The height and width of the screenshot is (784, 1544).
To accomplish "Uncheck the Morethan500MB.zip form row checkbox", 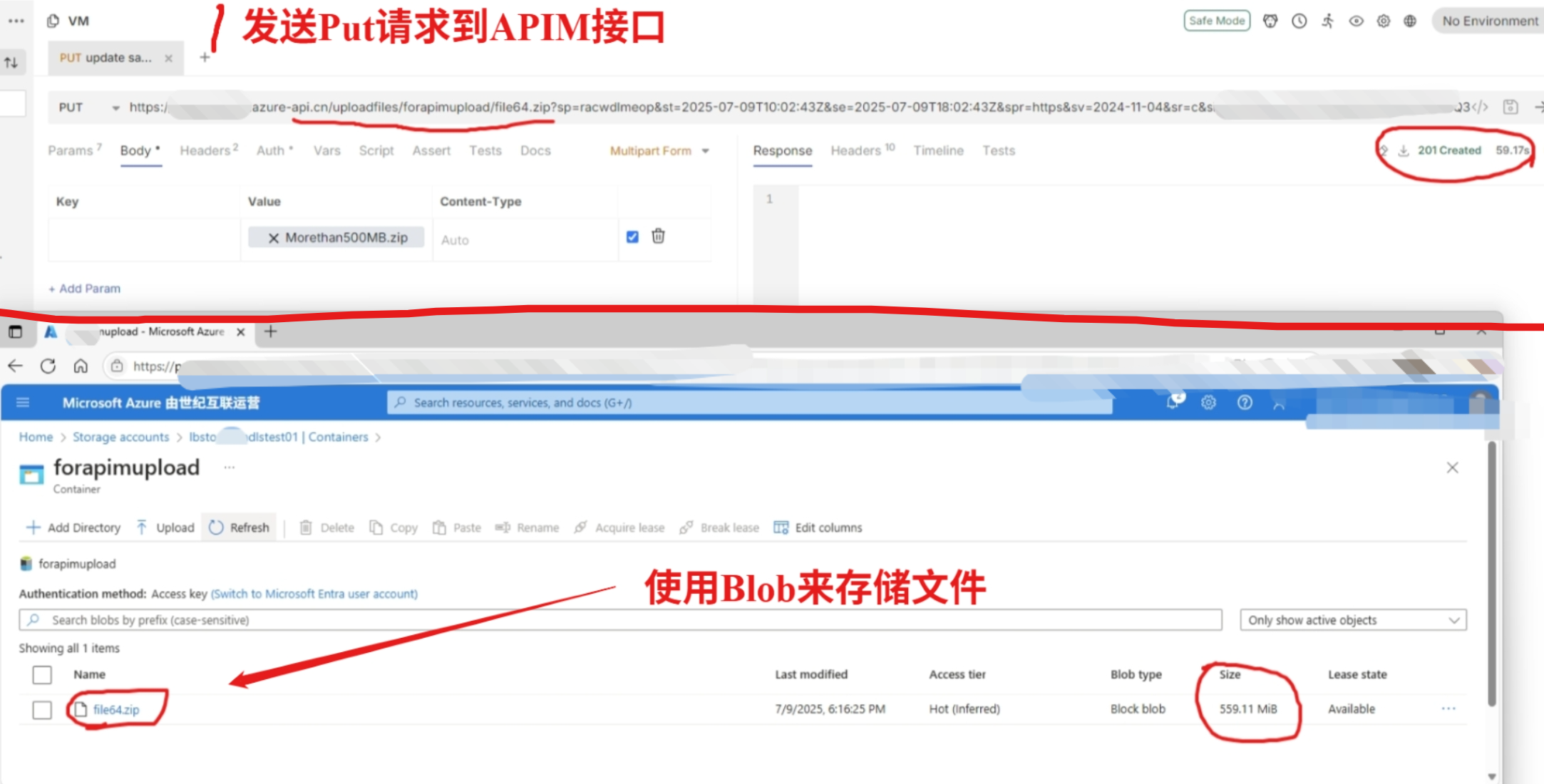I will pos(632,237).
